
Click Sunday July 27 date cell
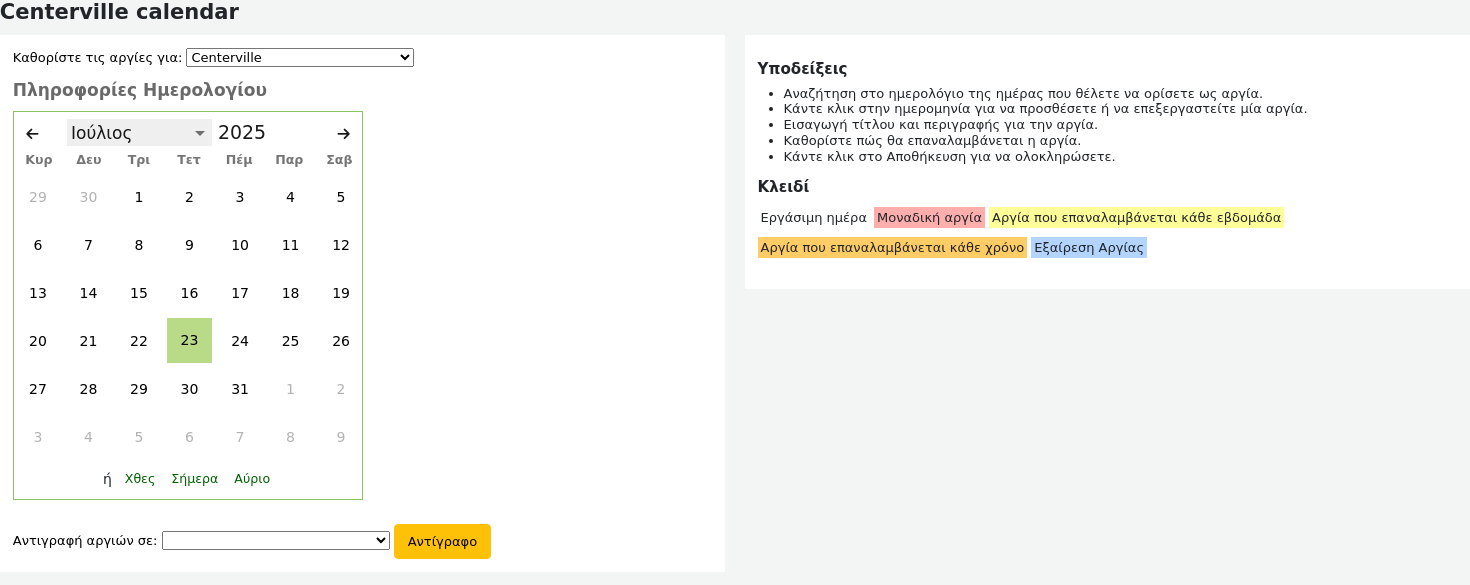(x=38, y=389)
